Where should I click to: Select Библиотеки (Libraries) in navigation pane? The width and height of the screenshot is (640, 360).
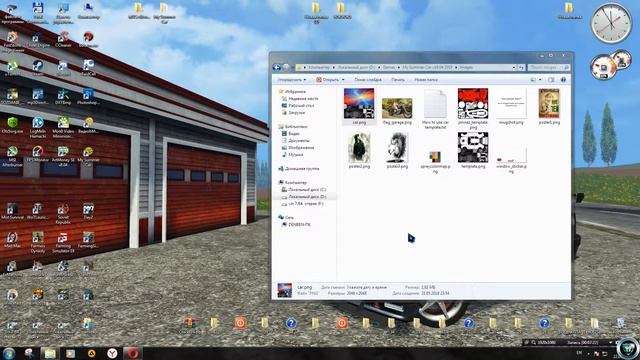[x=293, y=127]
